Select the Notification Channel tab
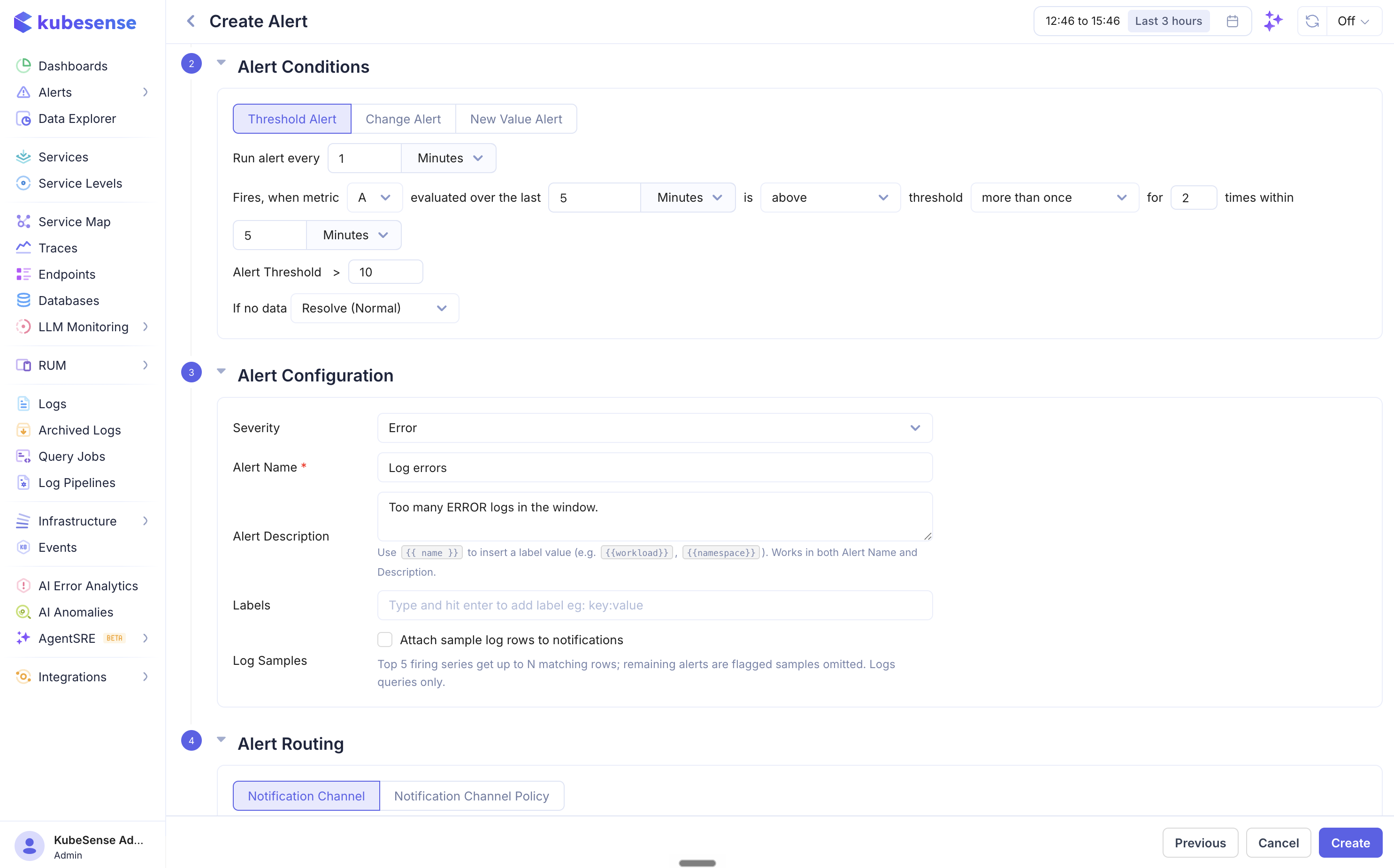The width and height of the screenshot is (1394, 868). pos(306,796)
